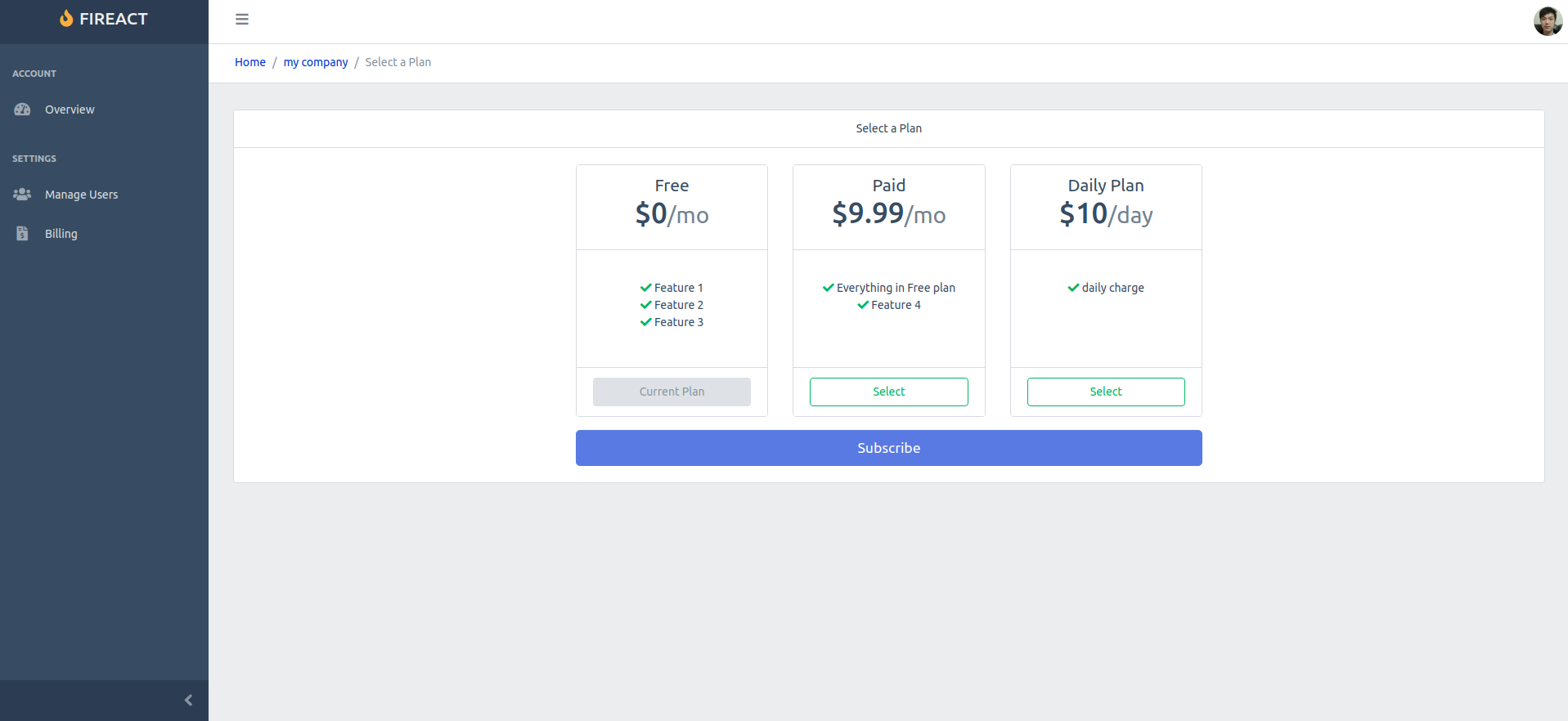1568x721 pixels.
Task: Select the Overview dashboard icon
Action: [21, 109]
